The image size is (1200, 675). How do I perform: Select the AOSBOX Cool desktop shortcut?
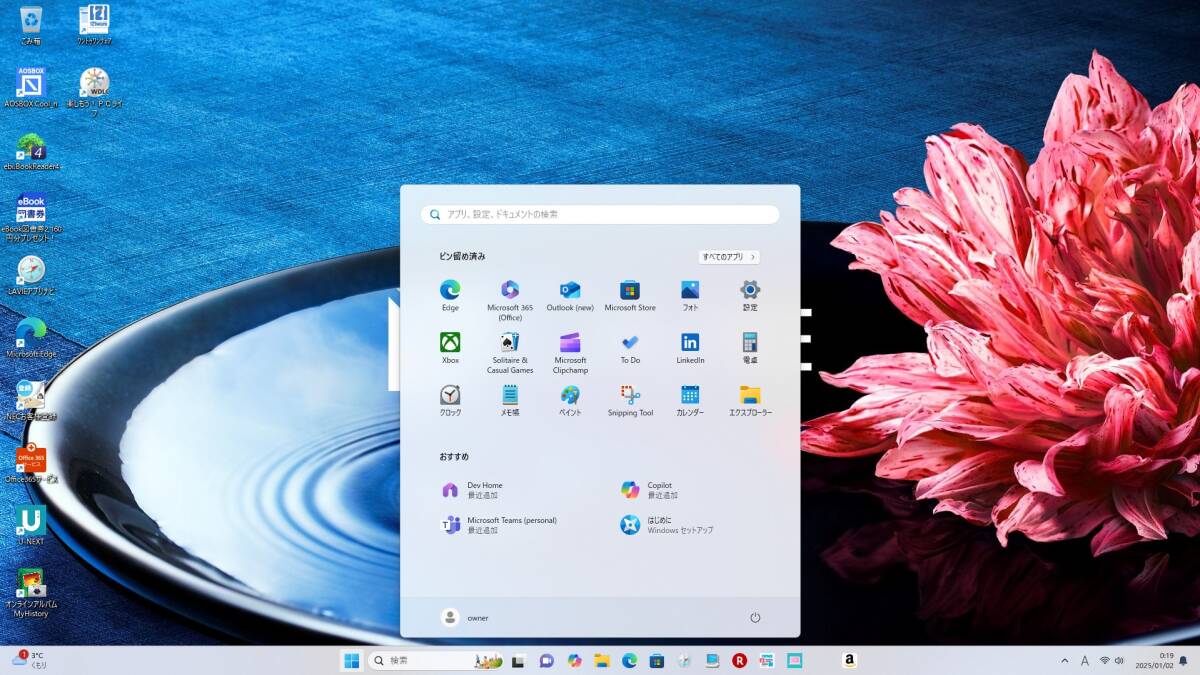click(31, 87)
